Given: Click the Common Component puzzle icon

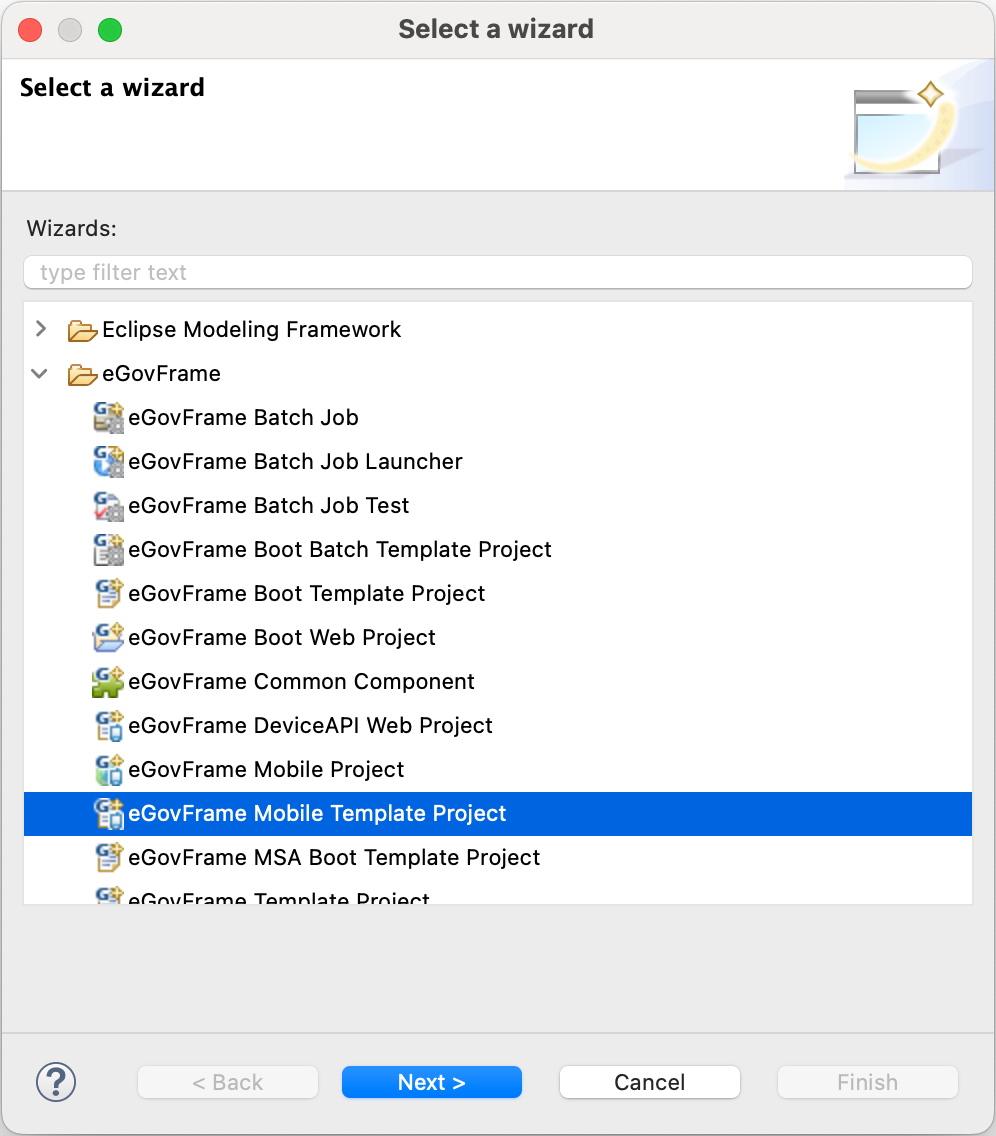Looking at the screenshot, I should coord(108,682).
